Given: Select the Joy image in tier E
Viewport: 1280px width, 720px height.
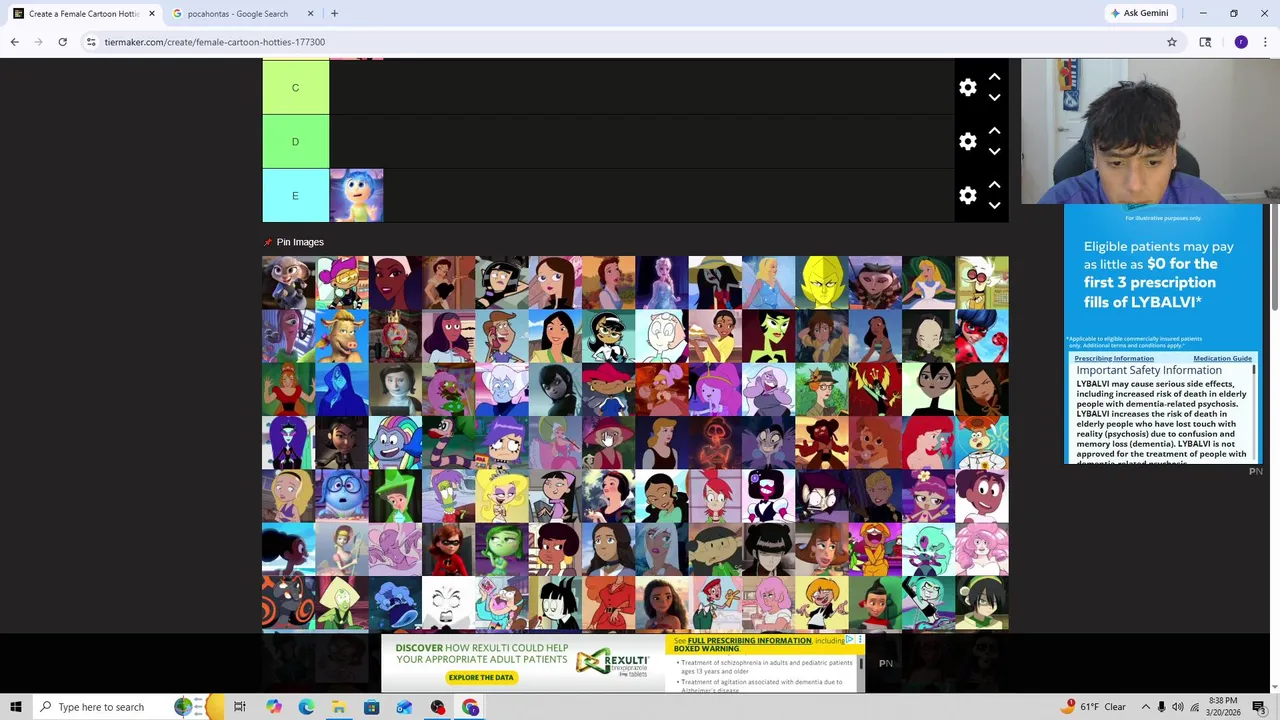Looking at the screenshot, I should (356, 195).
